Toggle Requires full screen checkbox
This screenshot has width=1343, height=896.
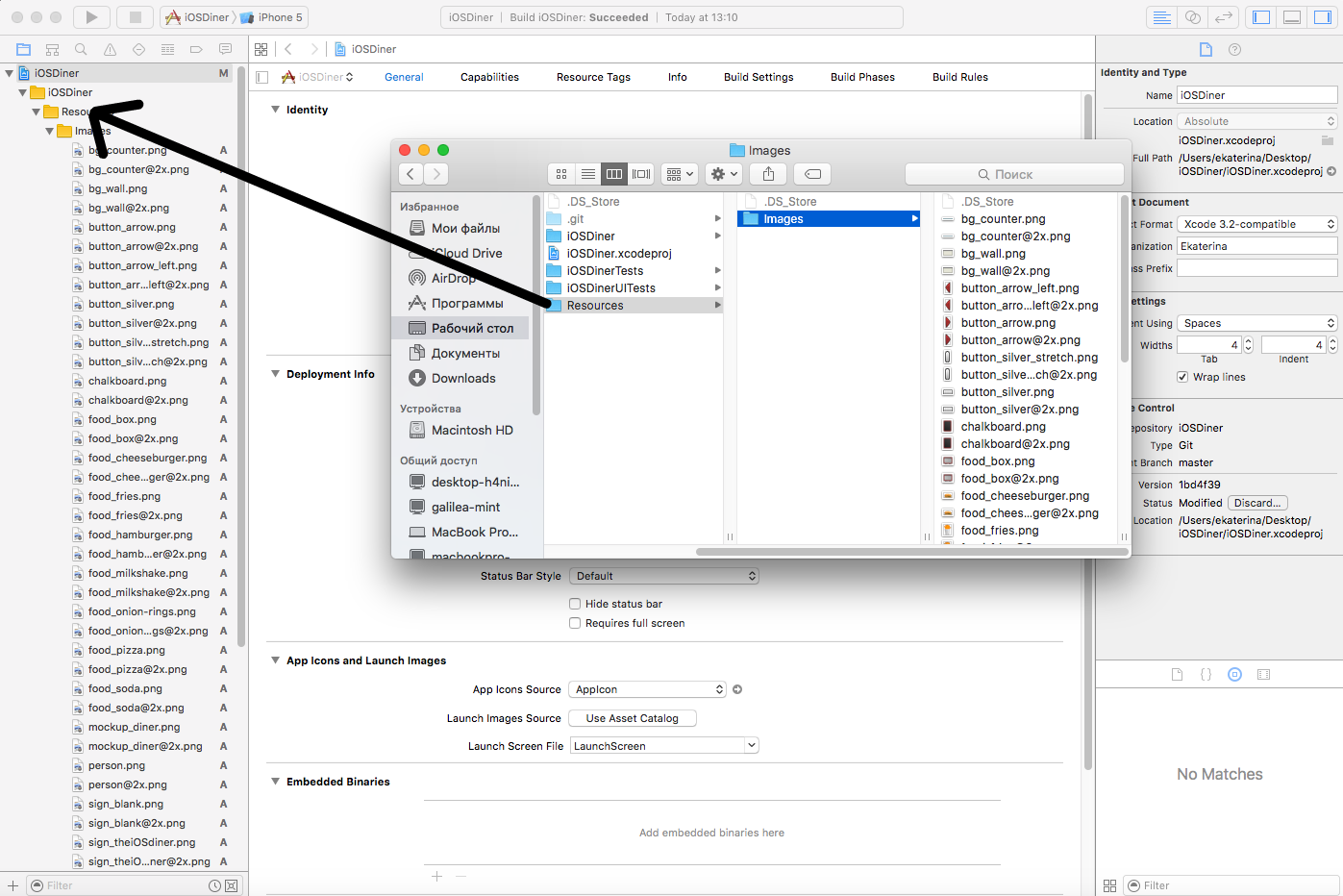coord(575,623)
